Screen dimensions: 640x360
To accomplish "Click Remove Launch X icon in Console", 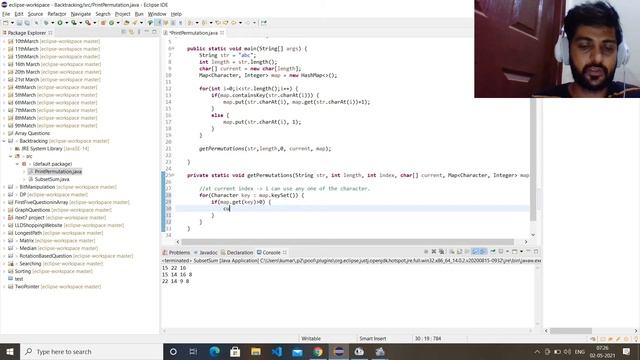I will pos(433,251).
